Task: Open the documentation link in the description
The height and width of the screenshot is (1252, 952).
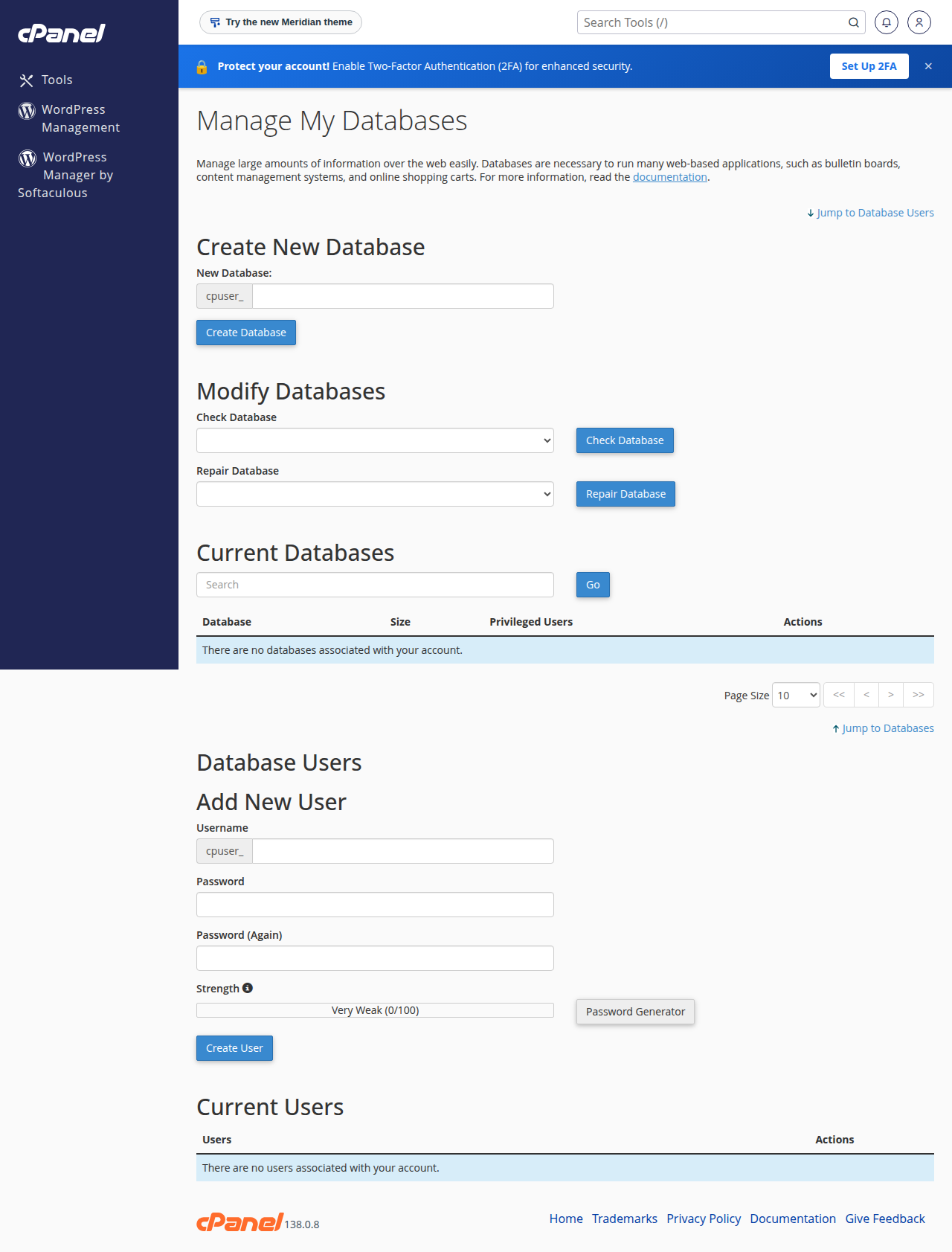Action: pyautogui.click(x=670, y=177)
